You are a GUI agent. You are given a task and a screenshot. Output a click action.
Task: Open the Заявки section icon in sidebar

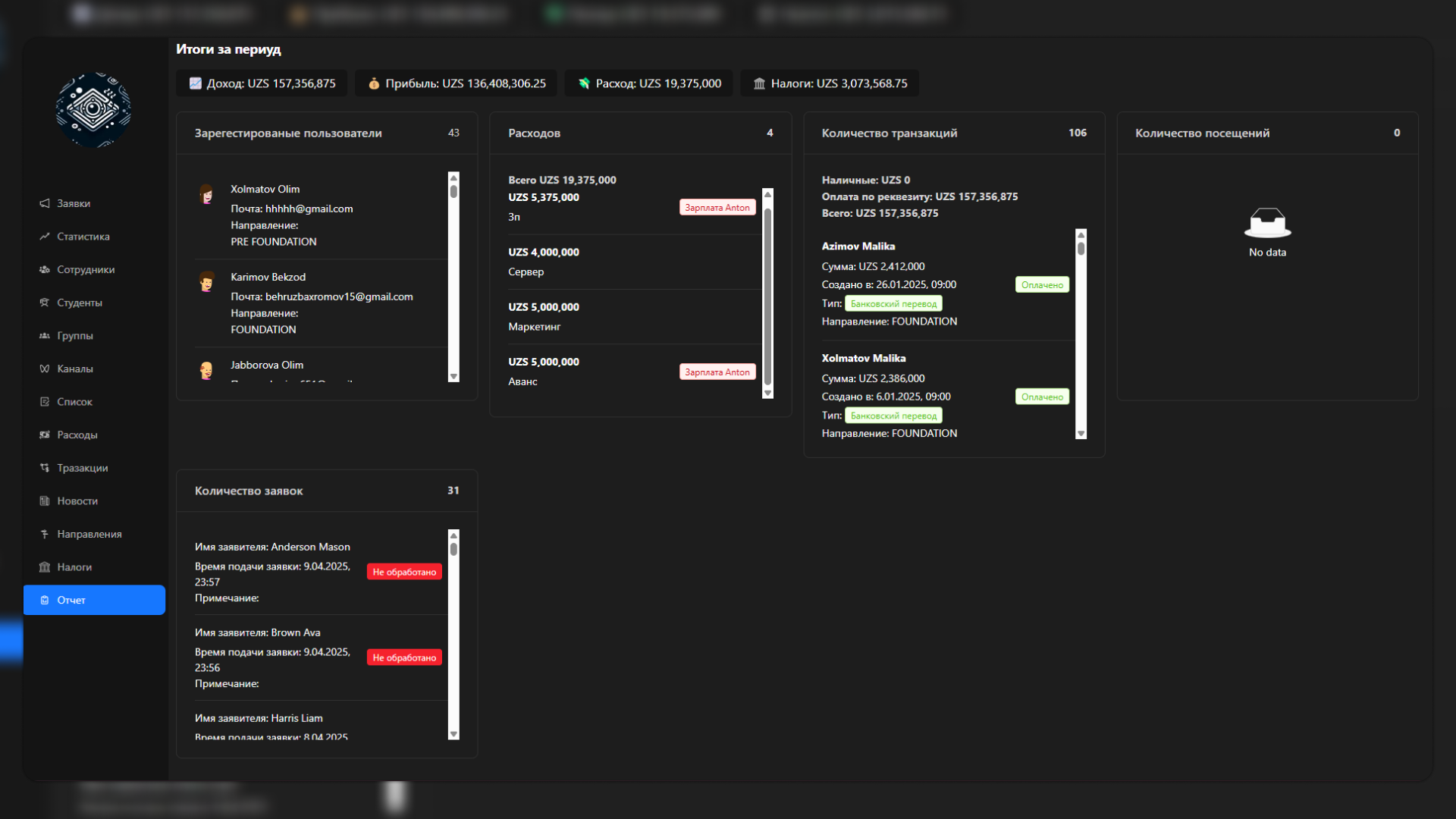pyautogui.click(x=45, y=203)
